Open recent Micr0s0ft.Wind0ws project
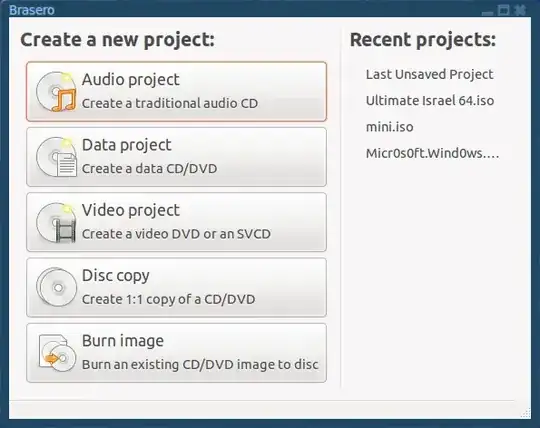This screenshot has height=428, width=540. pyautogui.click(x=433, y=153)
